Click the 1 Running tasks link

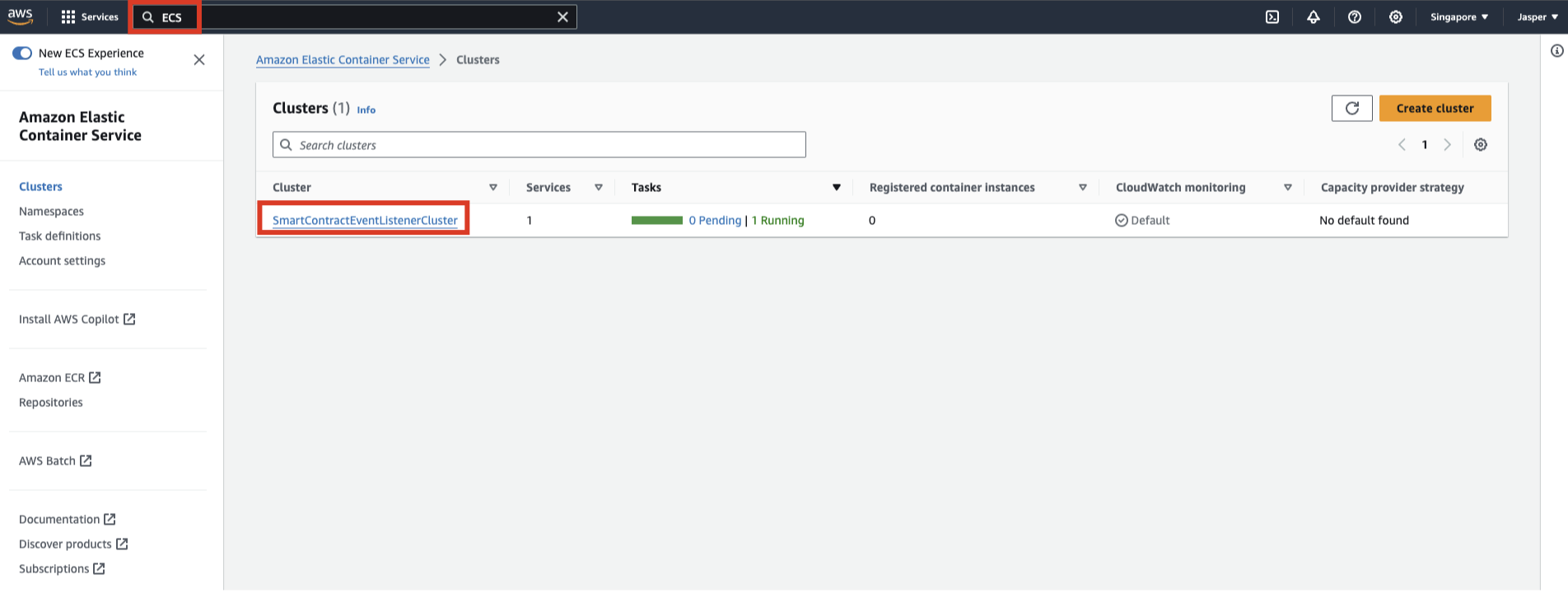click(x=777, y=220)
